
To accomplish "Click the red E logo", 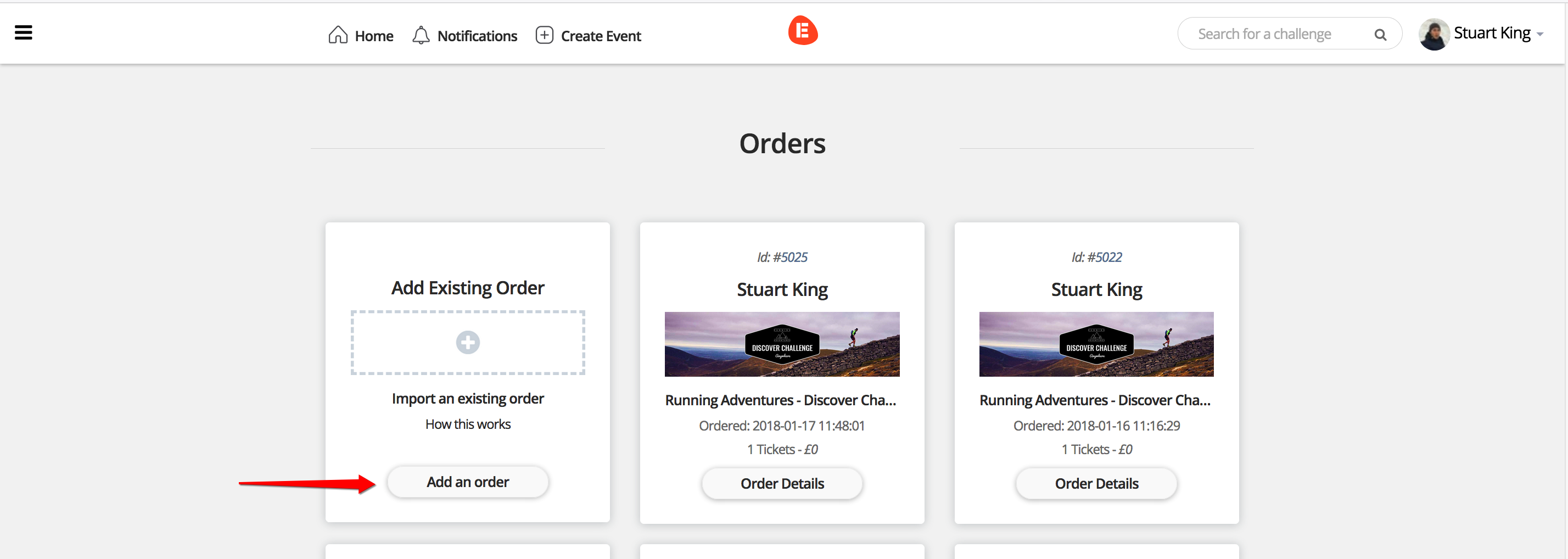I will point(802,30).
